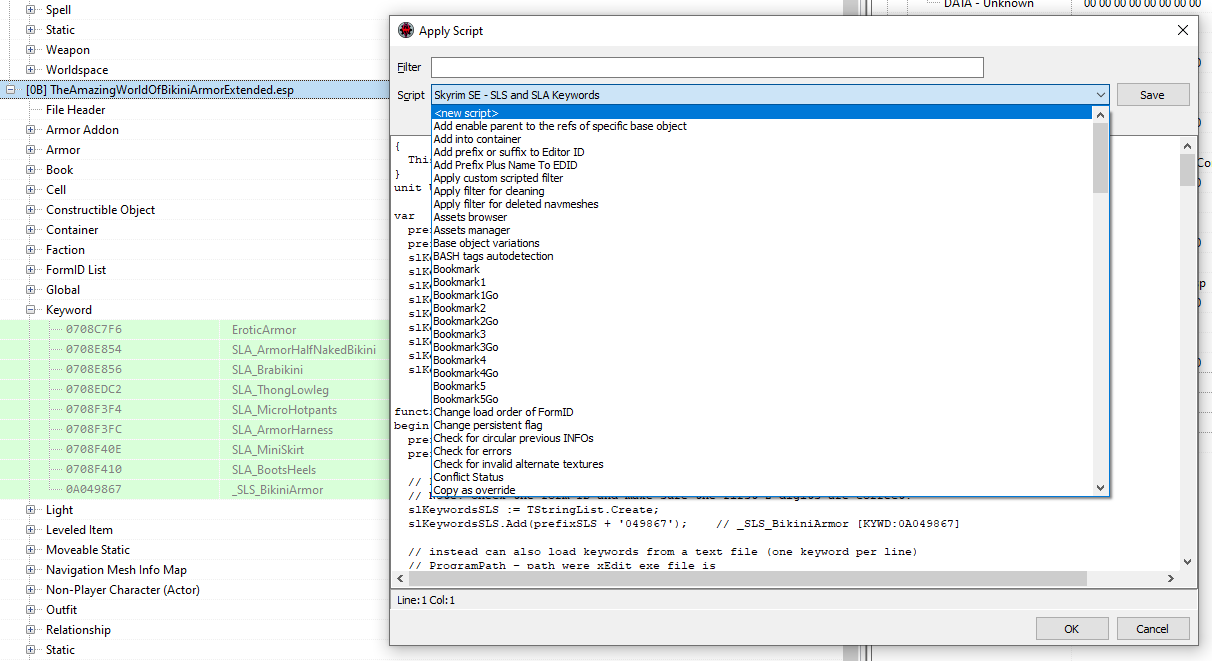
Task: Collapse the Keyword tree node
Action: [x=30, y=310]
